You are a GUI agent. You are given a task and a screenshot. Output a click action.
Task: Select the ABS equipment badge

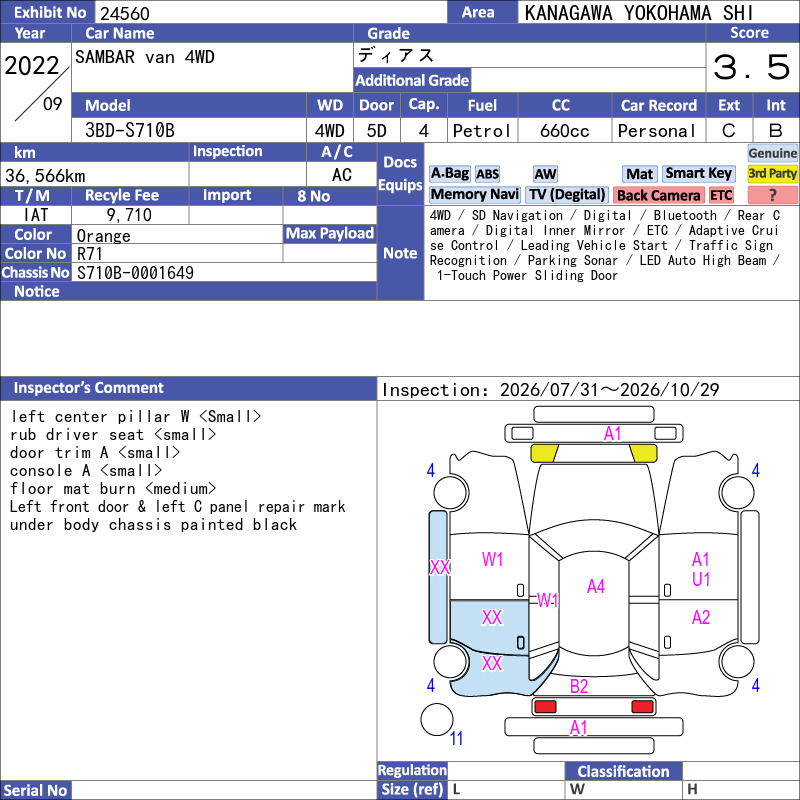[487, 174]
